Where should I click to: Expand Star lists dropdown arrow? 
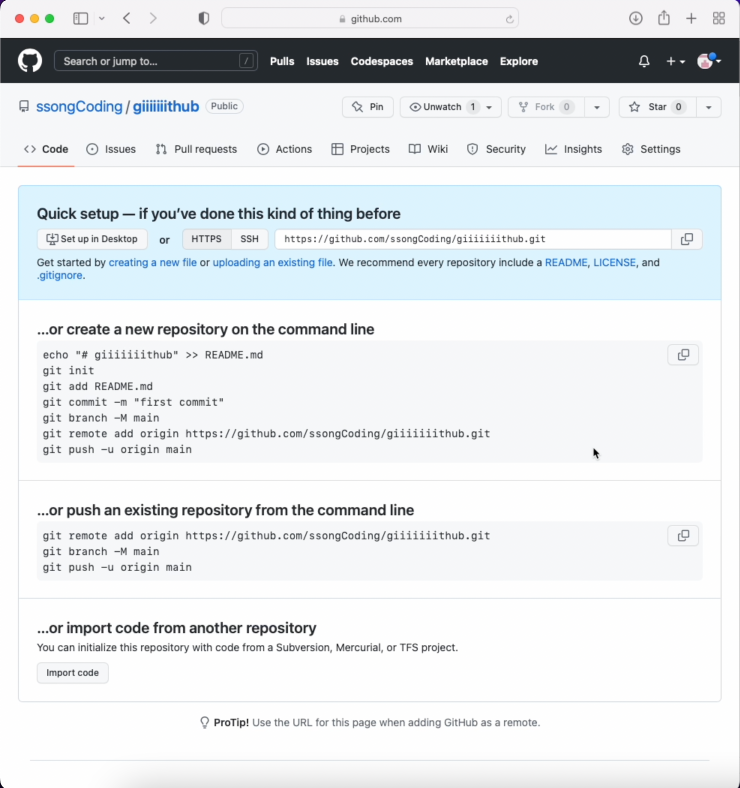(708, 107)
